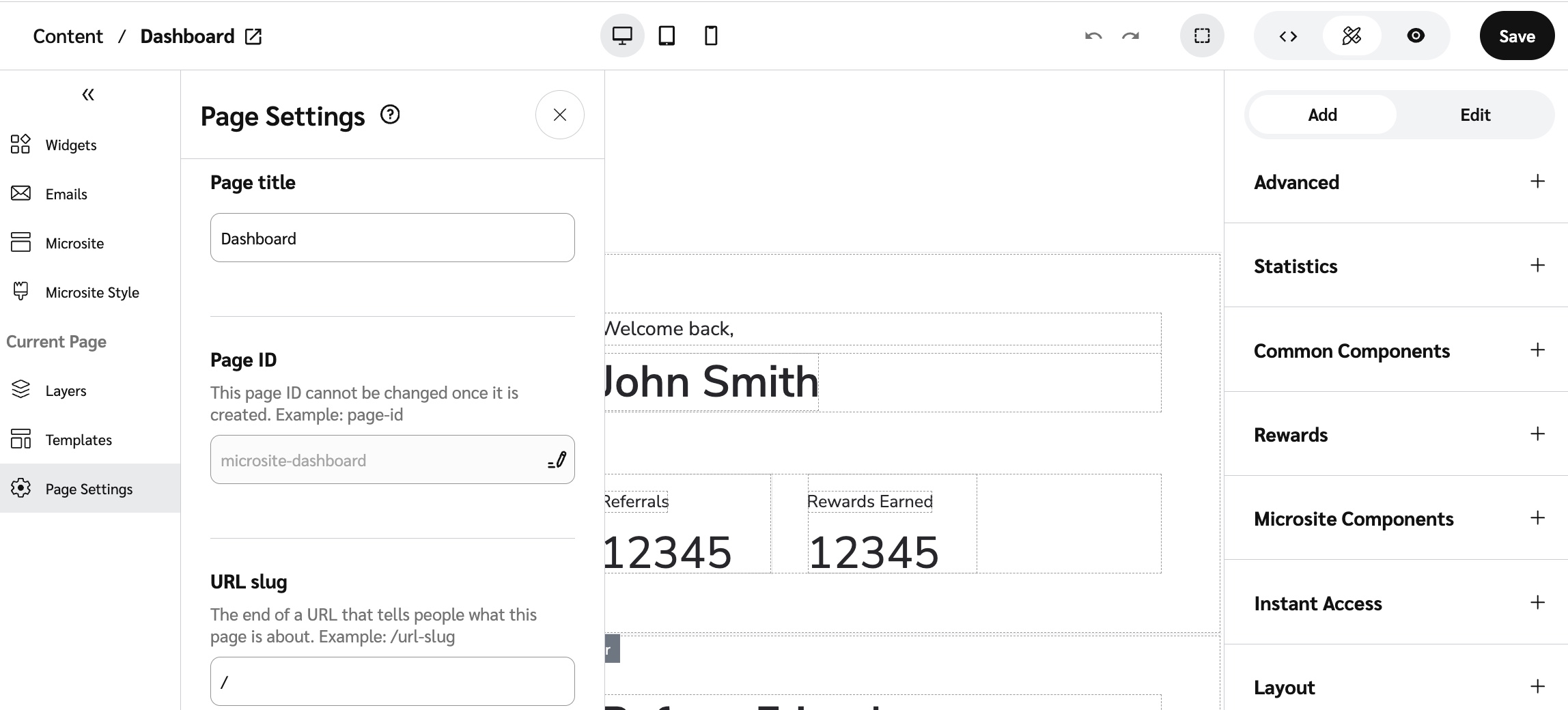
Task: Switch to mobile device preview
Action: coord(711,35)
